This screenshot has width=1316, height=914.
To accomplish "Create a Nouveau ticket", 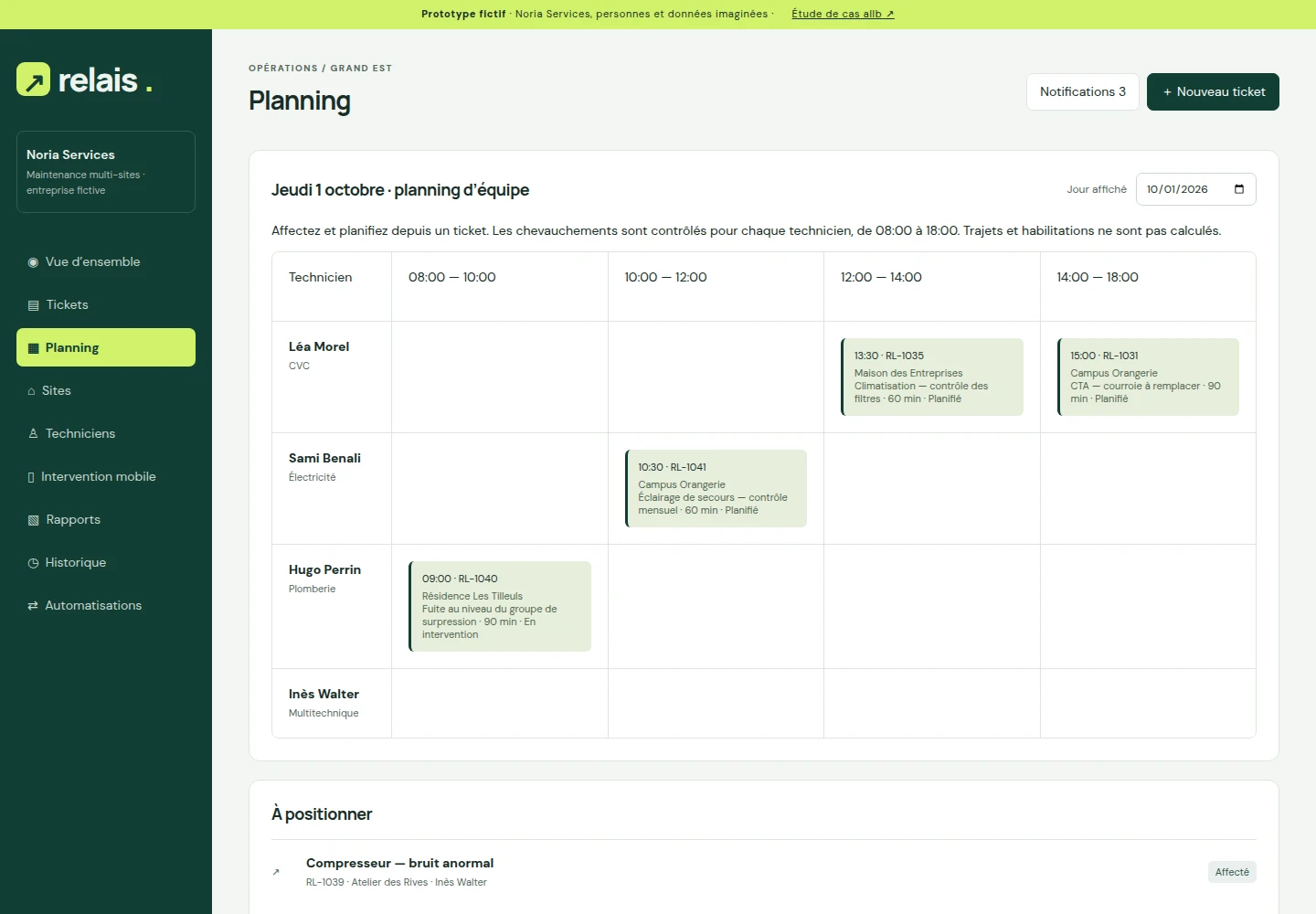I will 1213,91.
